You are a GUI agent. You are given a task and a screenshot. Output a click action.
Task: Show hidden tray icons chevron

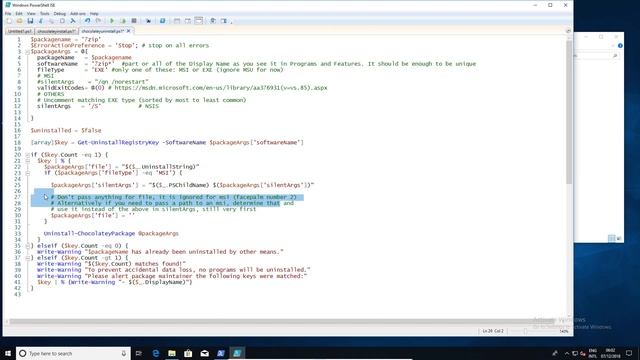point(567,353)
